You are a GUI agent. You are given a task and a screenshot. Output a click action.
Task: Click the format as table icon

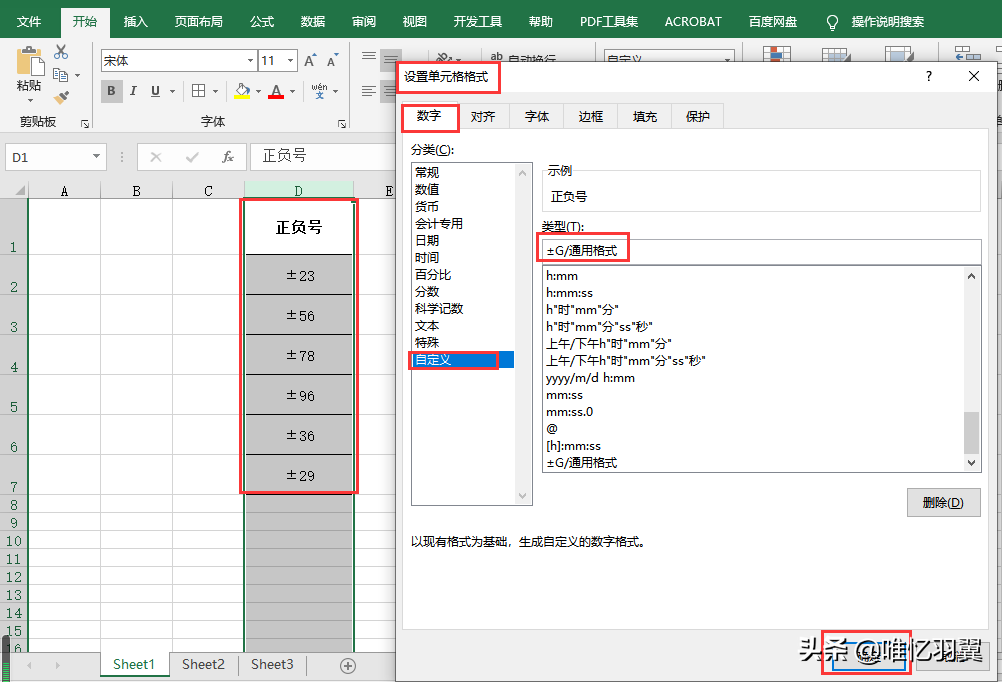[x=836, y=54]
